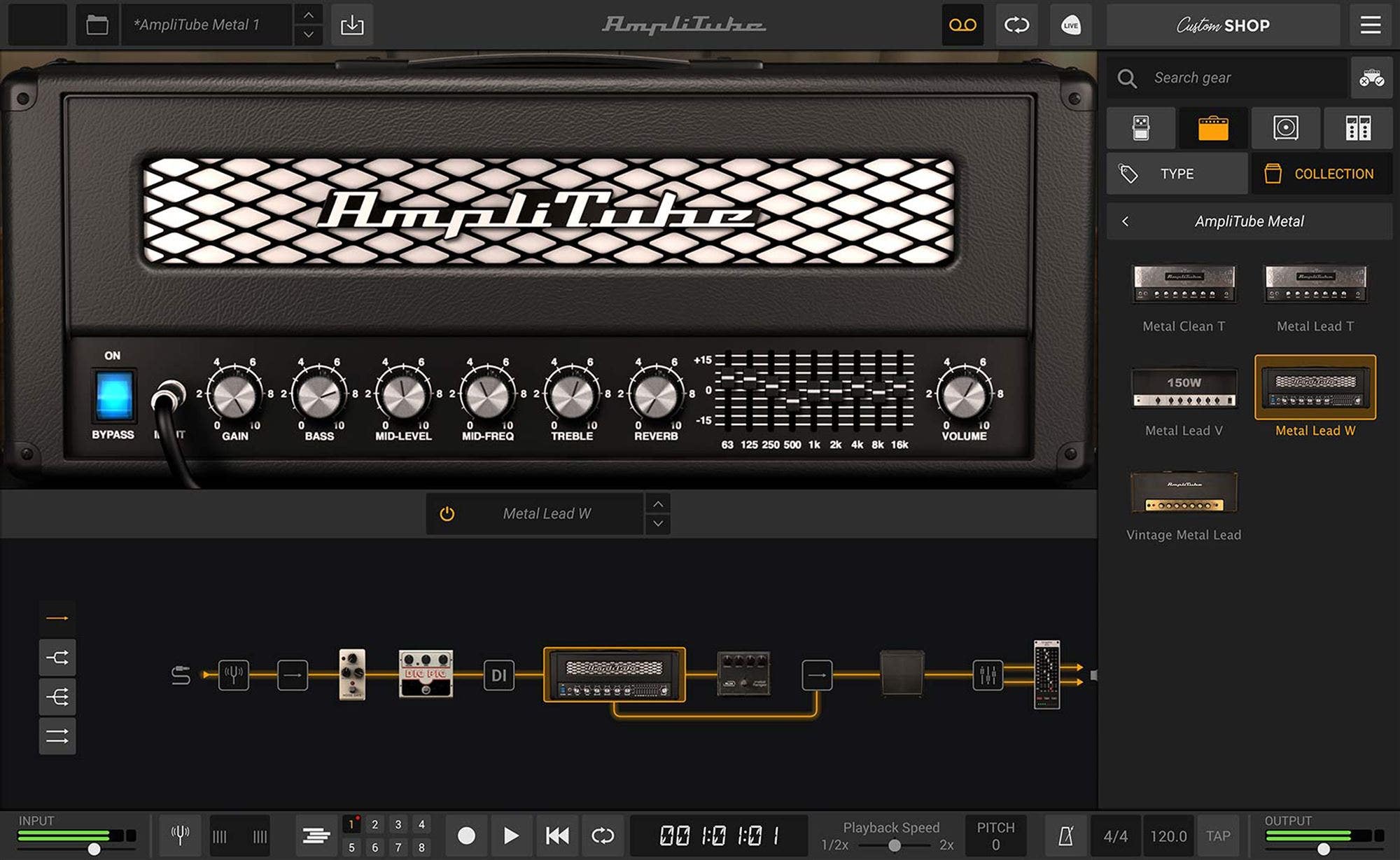Start recording with record button
This screenshot has height=860, width=1400.
pos(466,835)
